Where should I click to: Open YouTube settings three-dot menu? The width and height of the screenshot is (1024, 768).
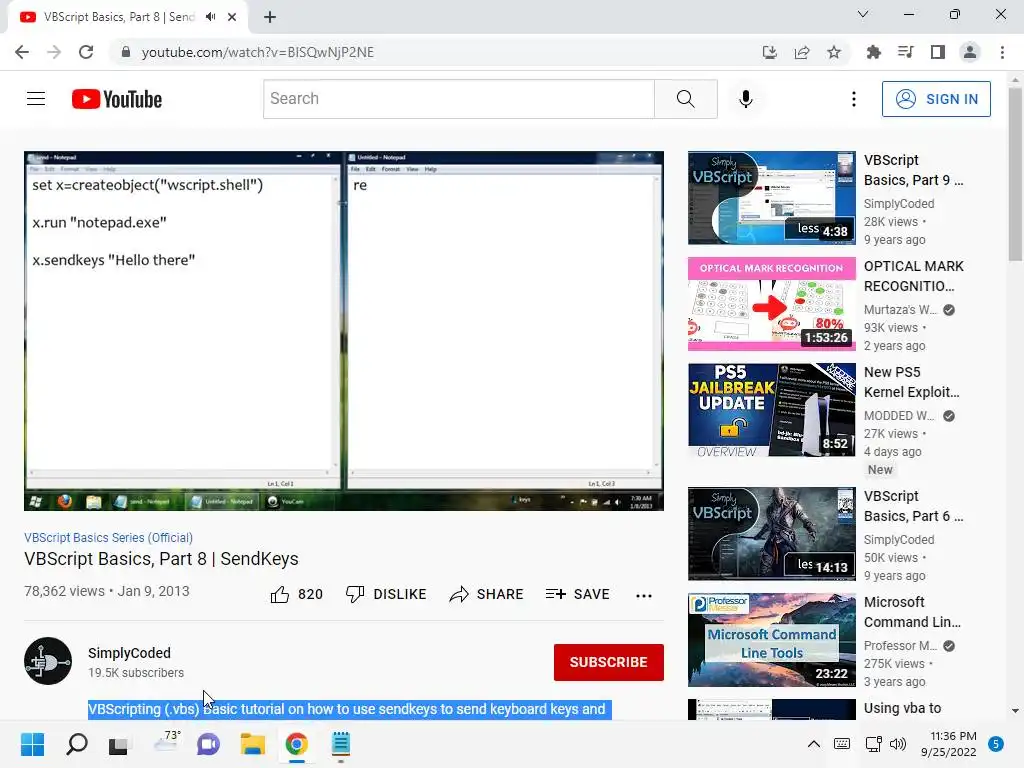pos(854,99)
